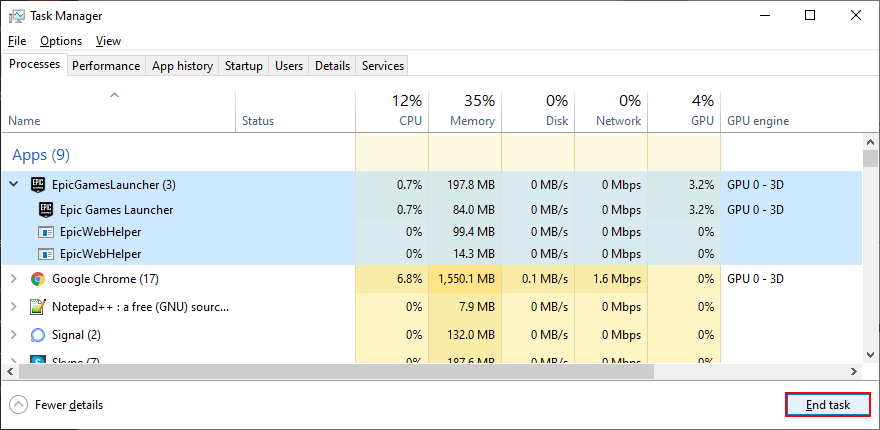Viewport: 880px width, 430px height.
Task: Click the Fewer details arrow icon
Action: pos(19,405)
